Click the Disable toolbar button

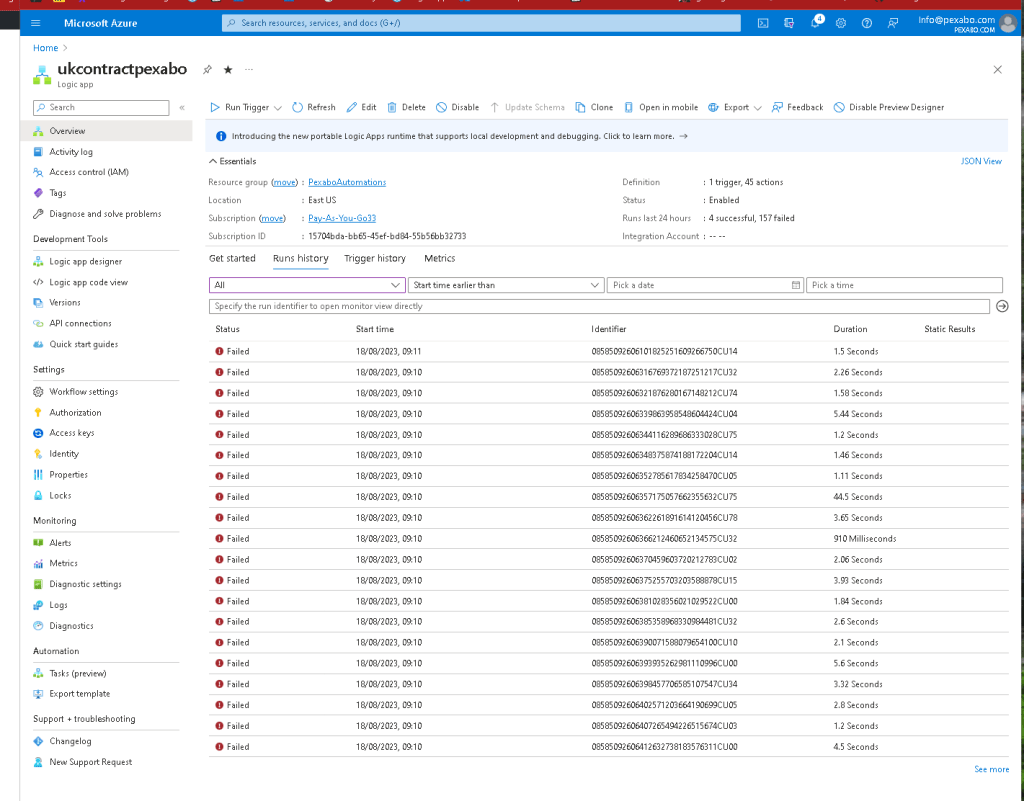tap(458, 107)
